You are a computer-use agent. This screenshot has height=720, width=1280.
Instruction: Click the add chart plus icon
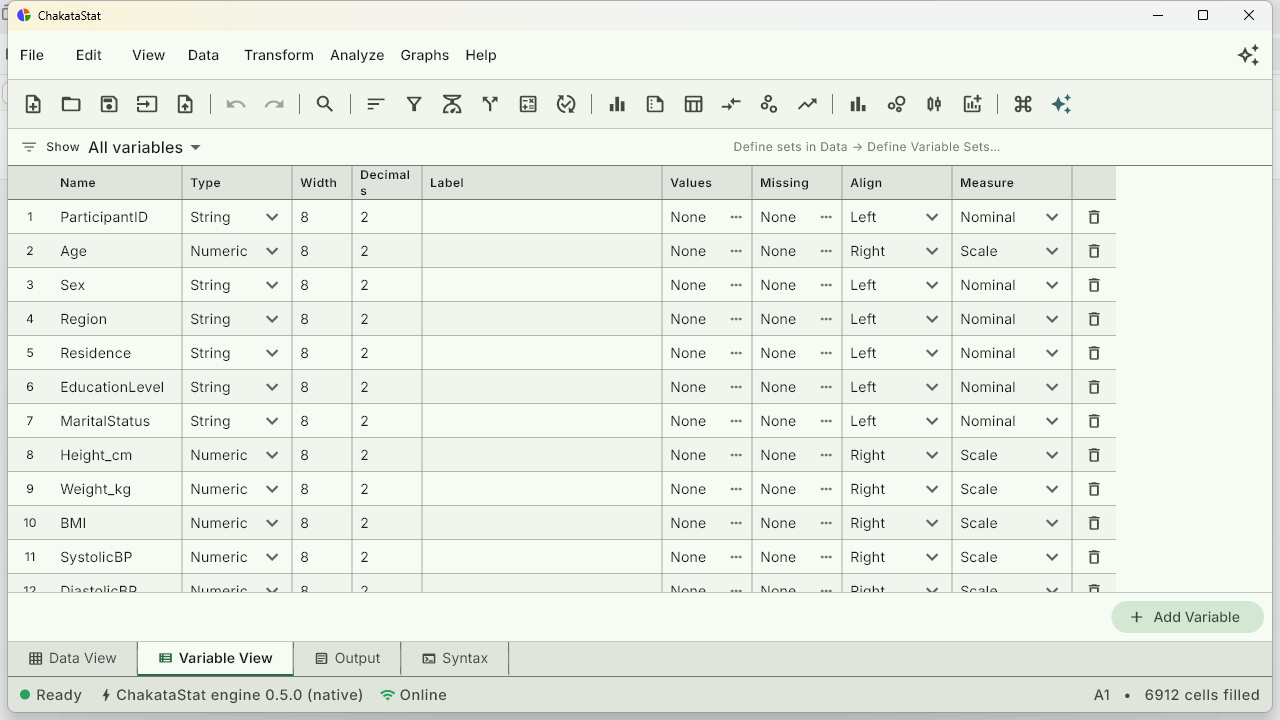(972, 104)
